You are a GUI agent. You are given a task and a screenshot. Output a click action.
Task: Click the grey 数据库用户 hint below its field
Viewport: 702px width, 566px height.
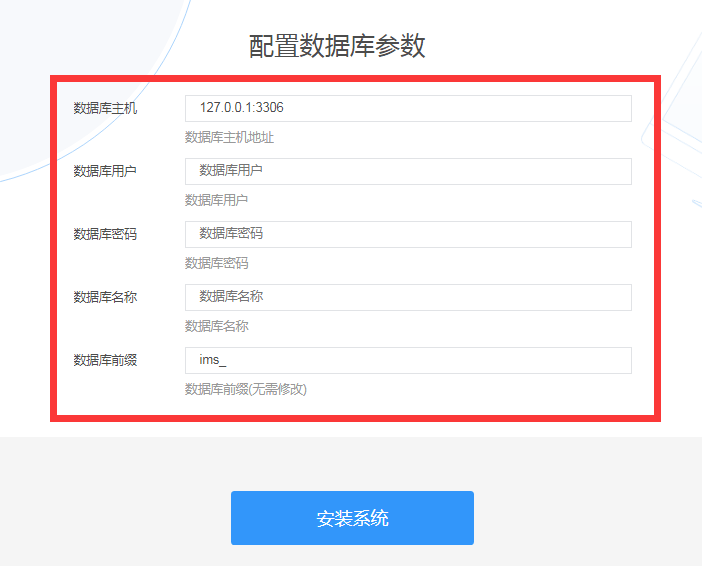217,200
